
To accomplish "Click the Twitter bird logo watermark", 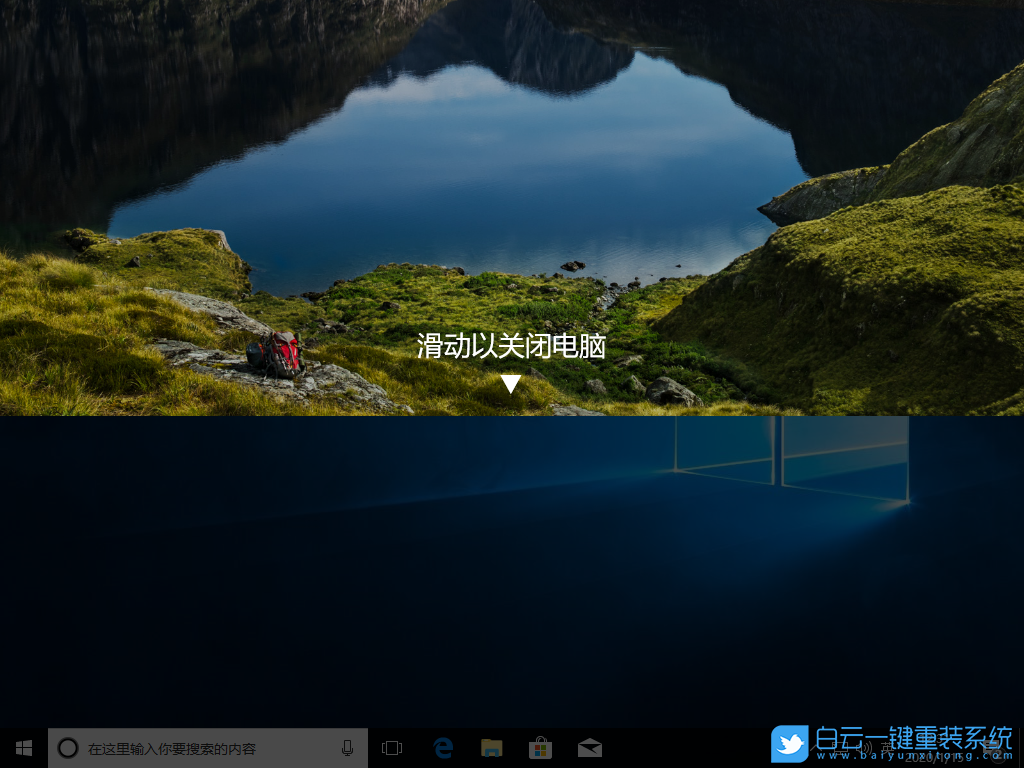I will click(x=791, y=743).
